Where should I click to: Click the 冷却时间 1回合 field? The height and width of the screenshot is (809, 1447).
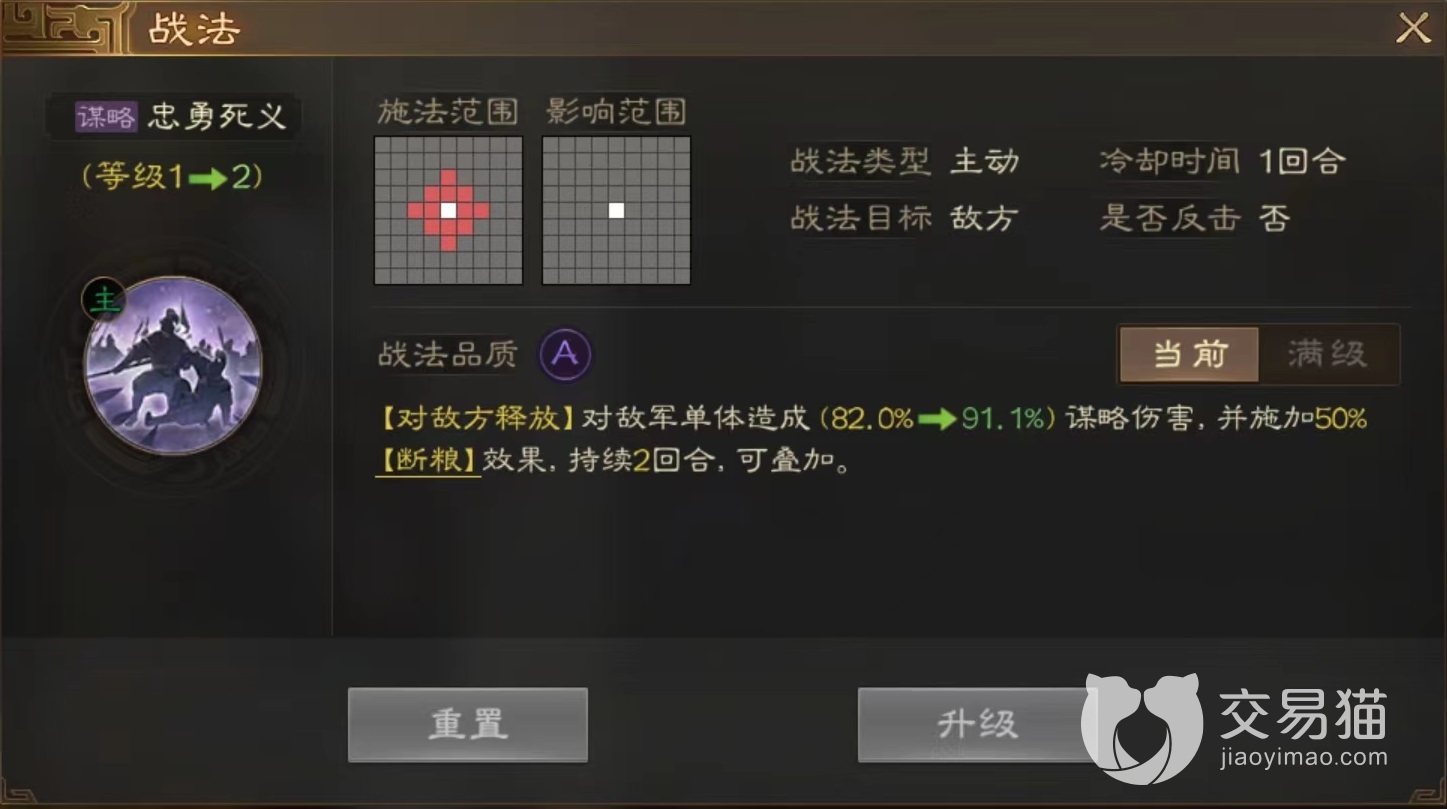pos(1223,161)
